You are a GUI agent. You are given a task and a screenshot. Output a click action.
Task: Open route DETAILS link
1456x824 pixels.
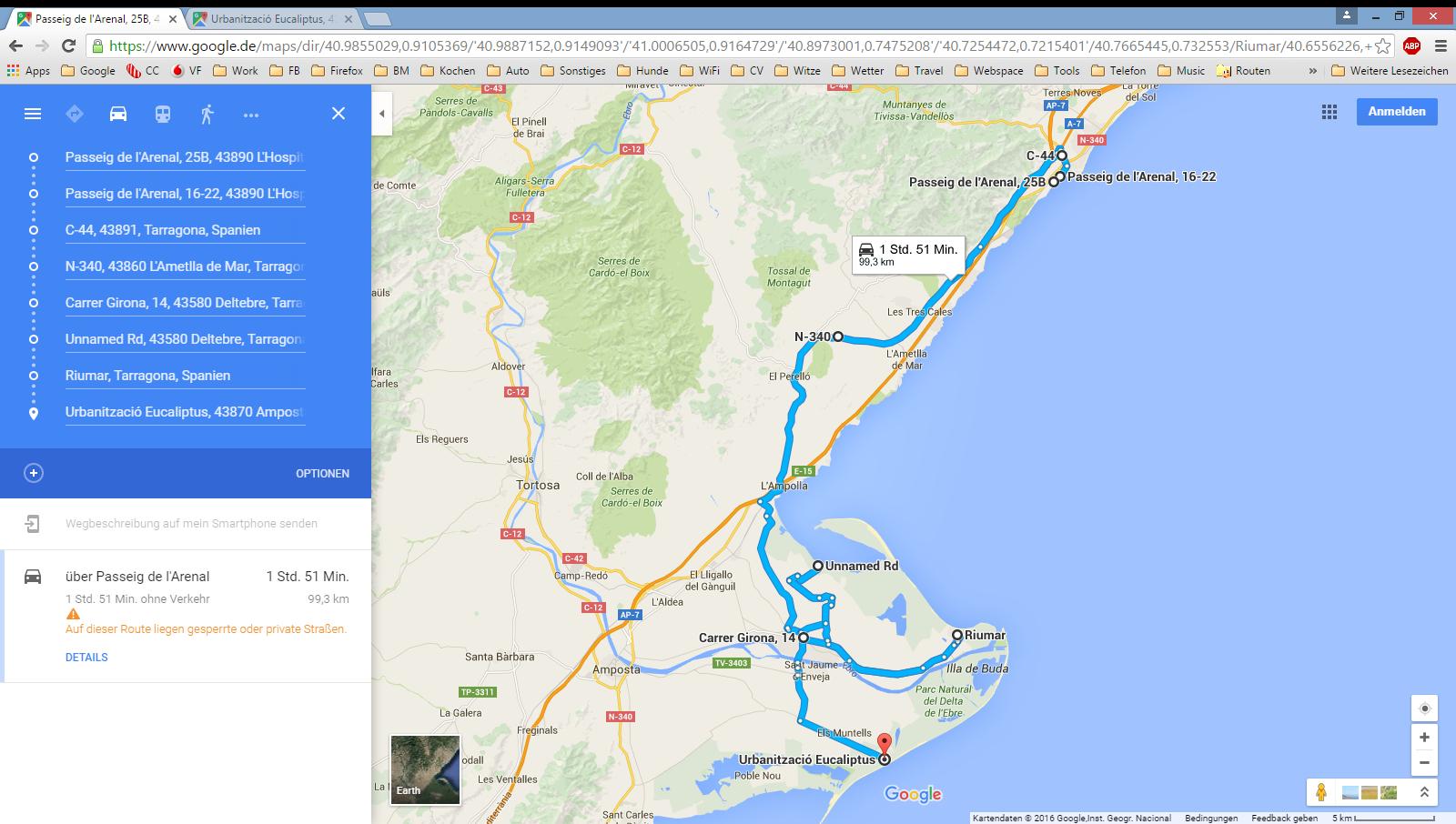tap(86, 658)
